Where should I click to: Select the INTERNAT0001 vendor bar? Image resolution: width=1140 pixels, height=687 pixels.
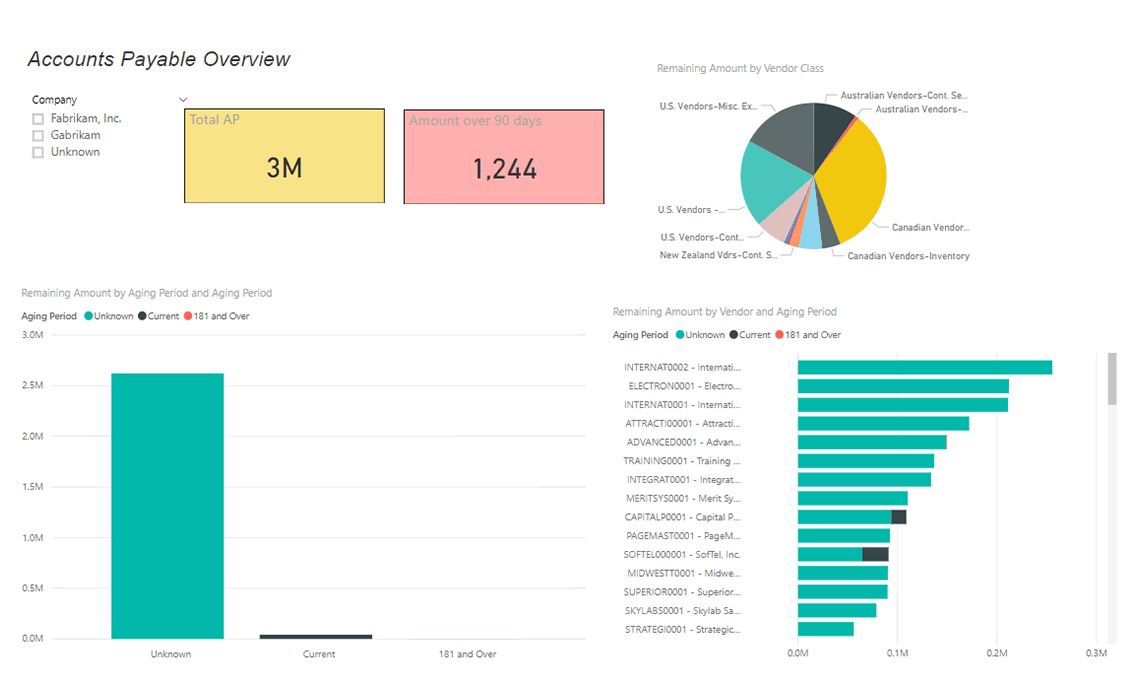903,405
